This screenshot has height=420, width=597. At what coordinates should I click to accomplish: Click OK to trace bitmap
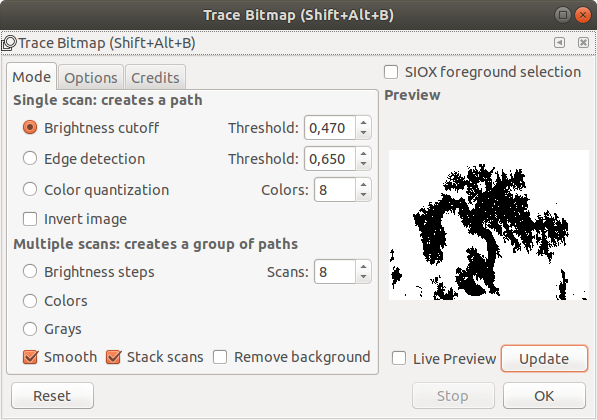[544, 396]
